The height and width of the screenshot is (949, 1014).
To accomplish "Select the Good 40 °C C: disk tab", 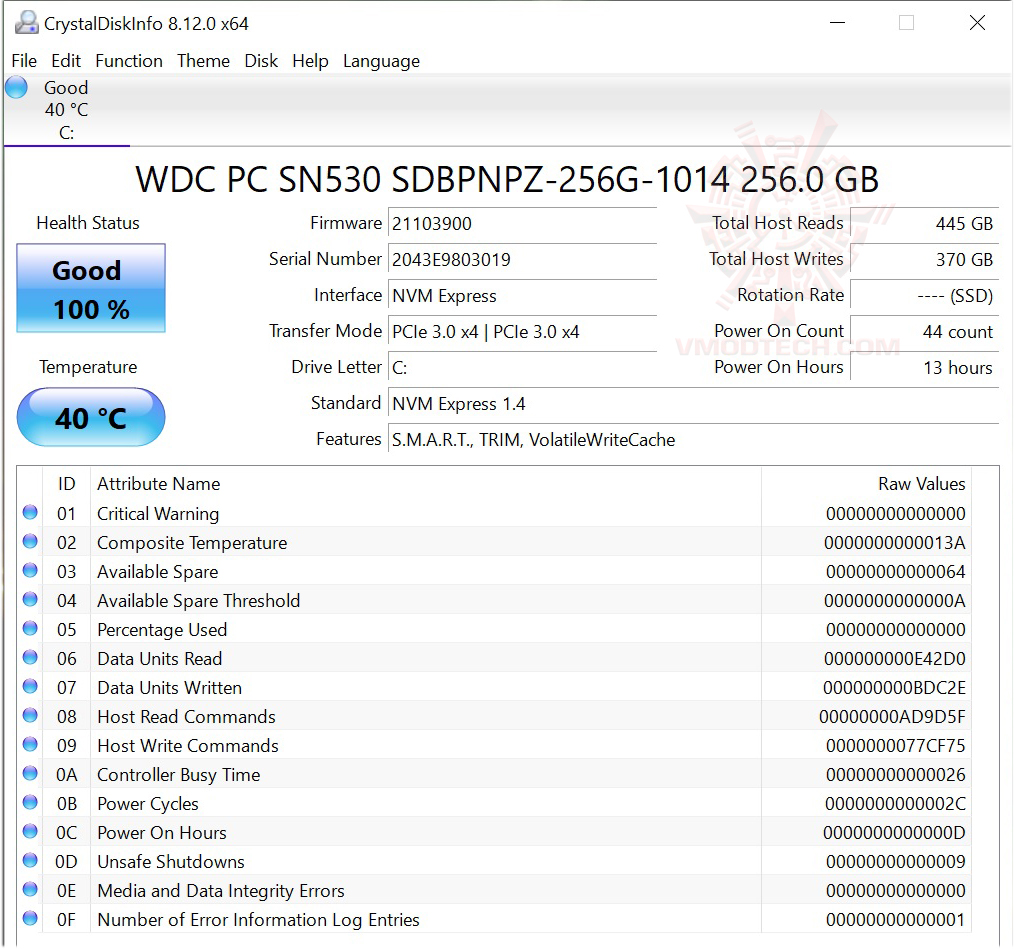I will (x=67, y=110).
